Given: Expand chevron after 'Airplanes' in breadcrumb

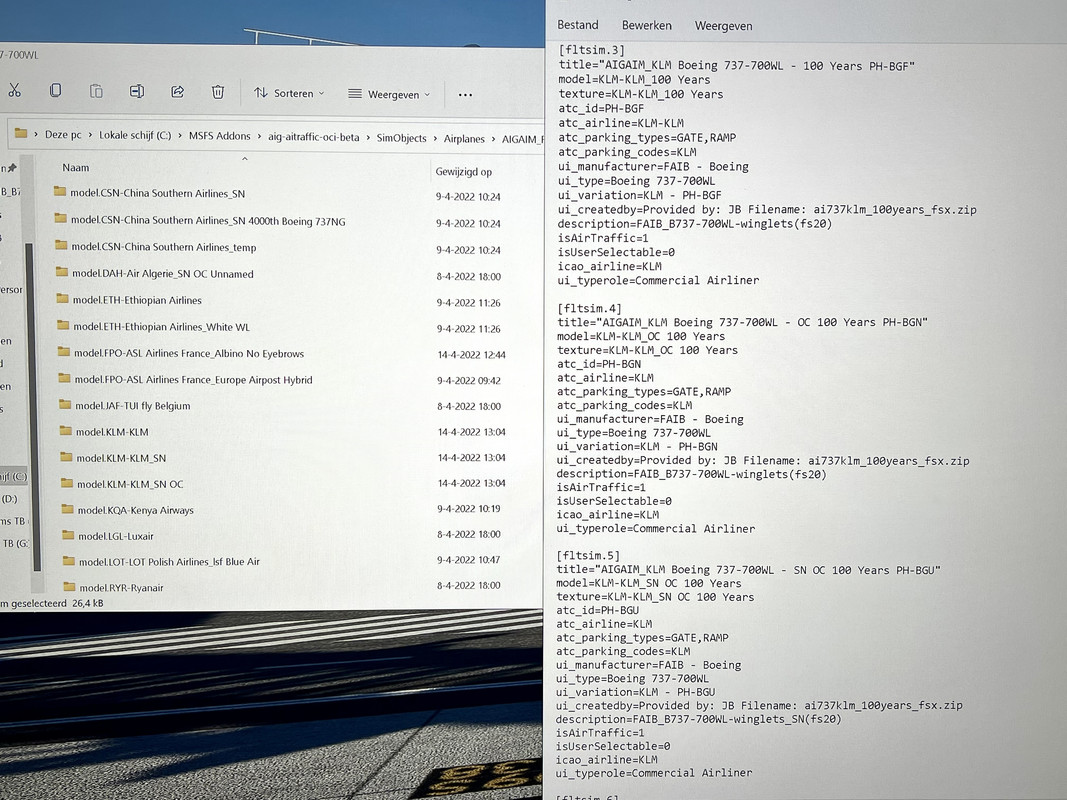Looking at the screenshot, I should pos(493,139).
